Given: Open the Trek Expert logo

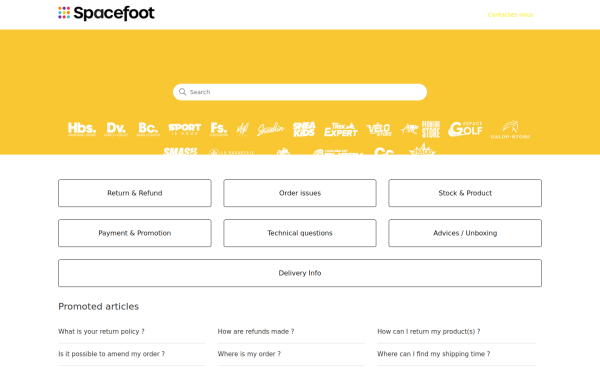Looking at the screenshot, I should (341, 129).
